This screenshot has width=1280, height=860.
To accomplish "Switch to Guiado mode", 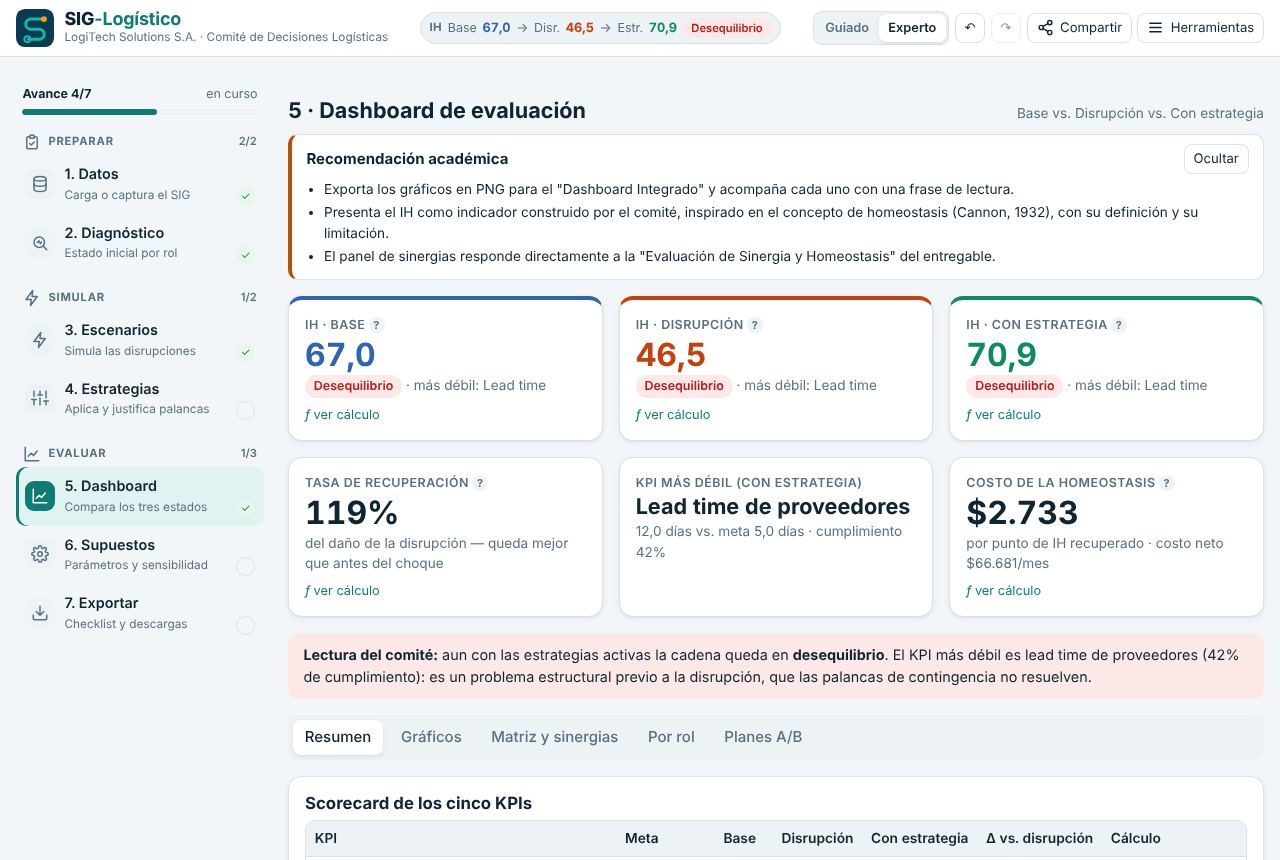I will [847, 28].
